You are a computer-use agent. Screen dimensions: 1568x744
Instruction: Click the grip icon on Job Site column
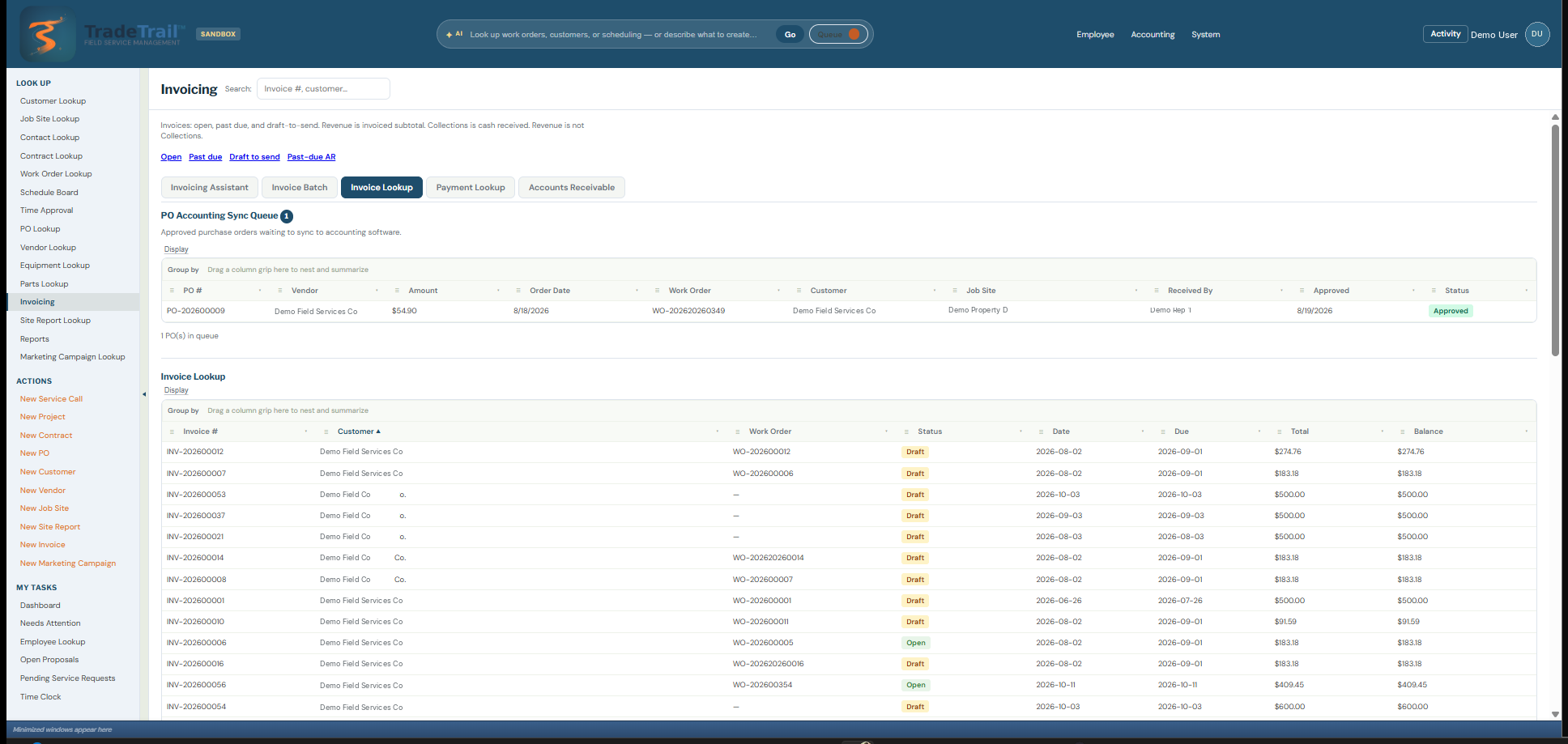(x=955, y=291)
